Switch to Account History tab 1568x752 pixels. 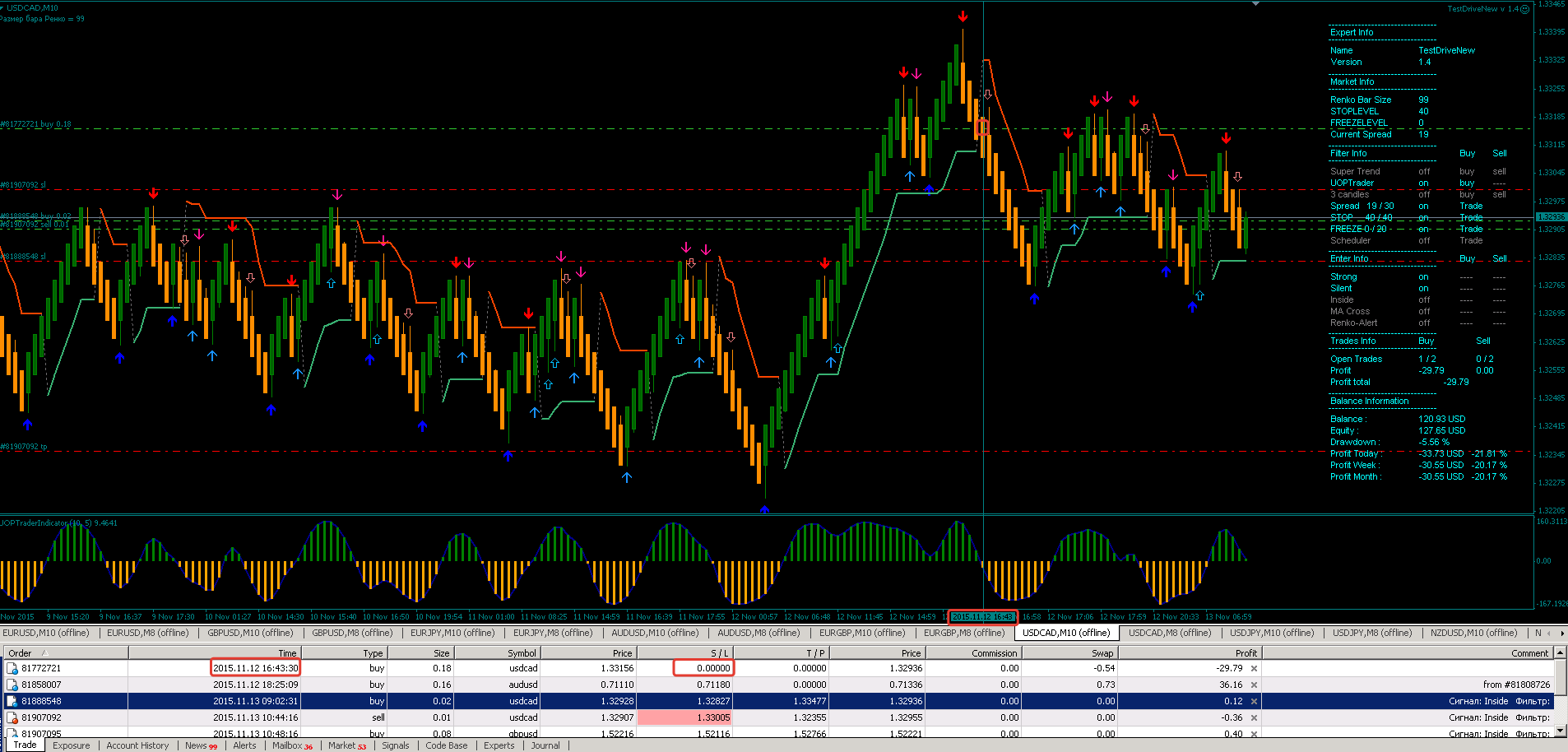coord(137,745)
